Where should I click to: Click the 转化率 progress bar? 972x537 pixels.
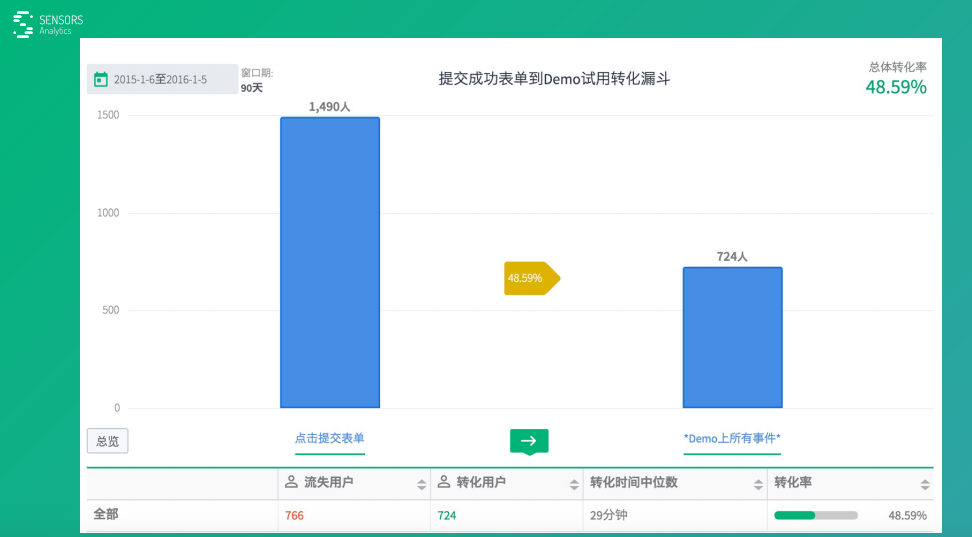[x=816, y=515]
